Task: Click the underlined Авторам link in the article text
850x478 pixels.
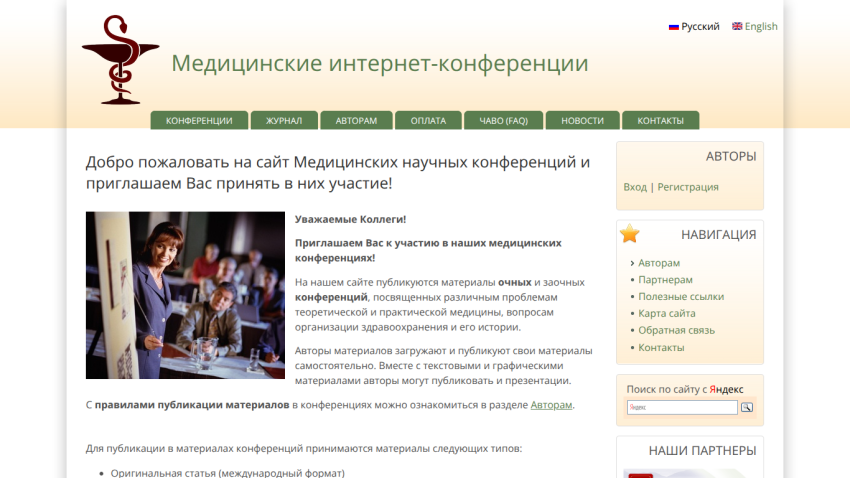Action: tap(551, 405)
